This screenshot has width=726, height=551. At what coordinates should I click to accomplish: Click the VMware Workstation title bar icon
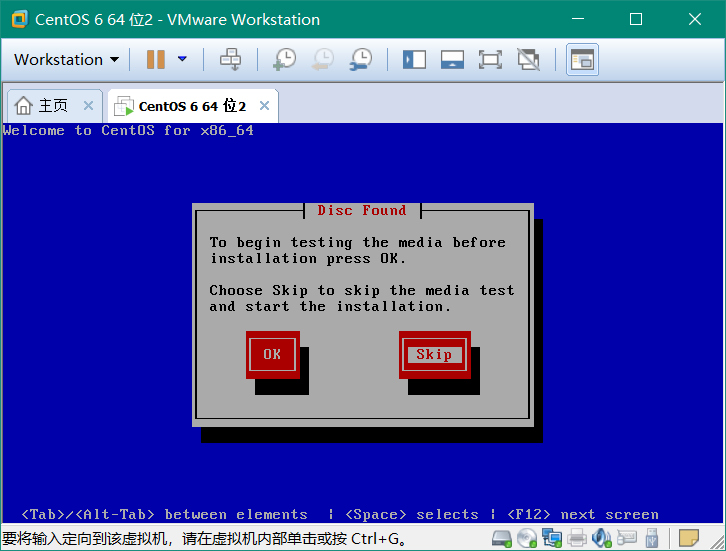pyautogui.click(x=19, y=19)
